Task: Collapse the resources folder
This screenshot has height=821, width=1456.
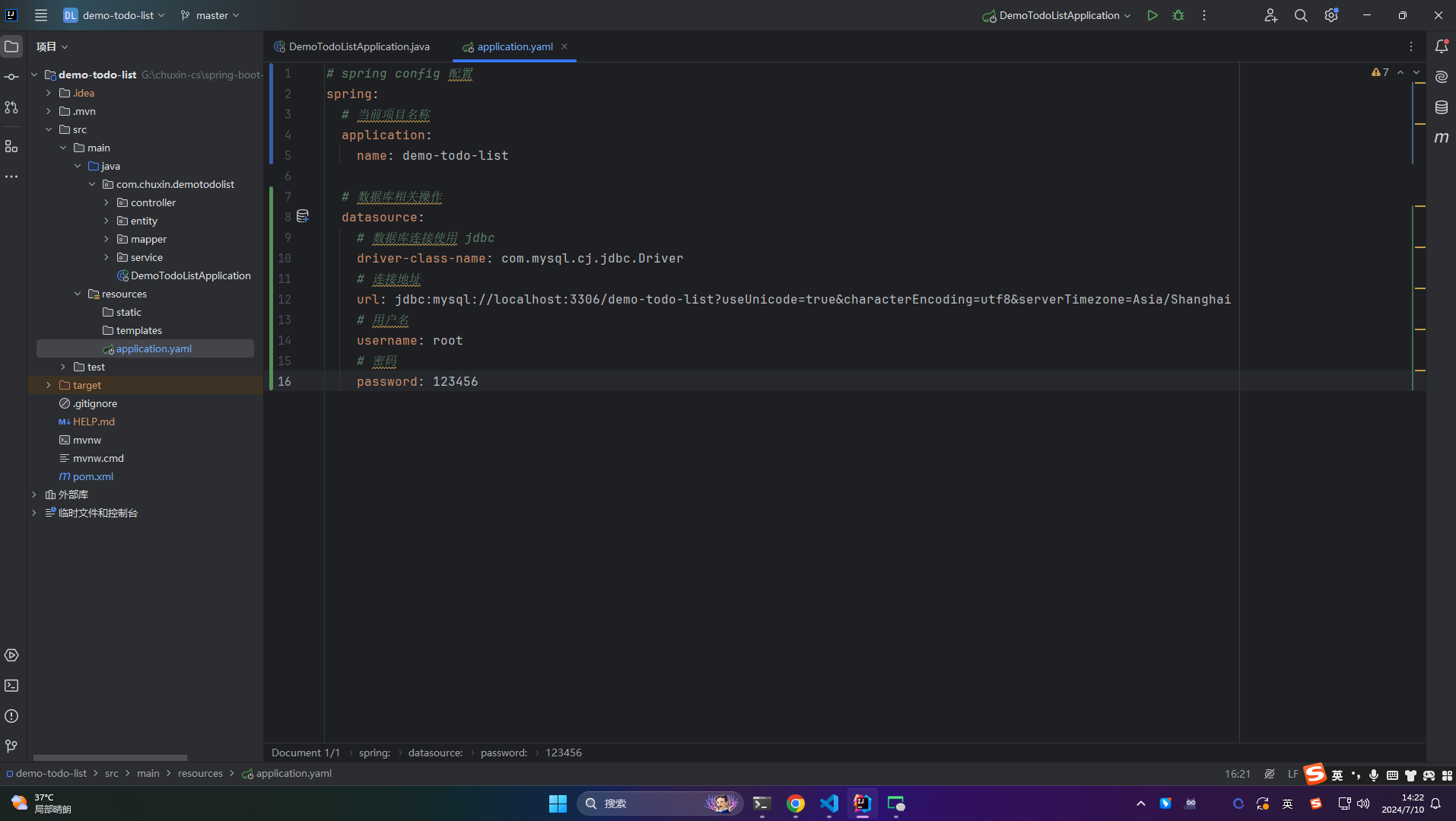Action: tap(78, 294)
